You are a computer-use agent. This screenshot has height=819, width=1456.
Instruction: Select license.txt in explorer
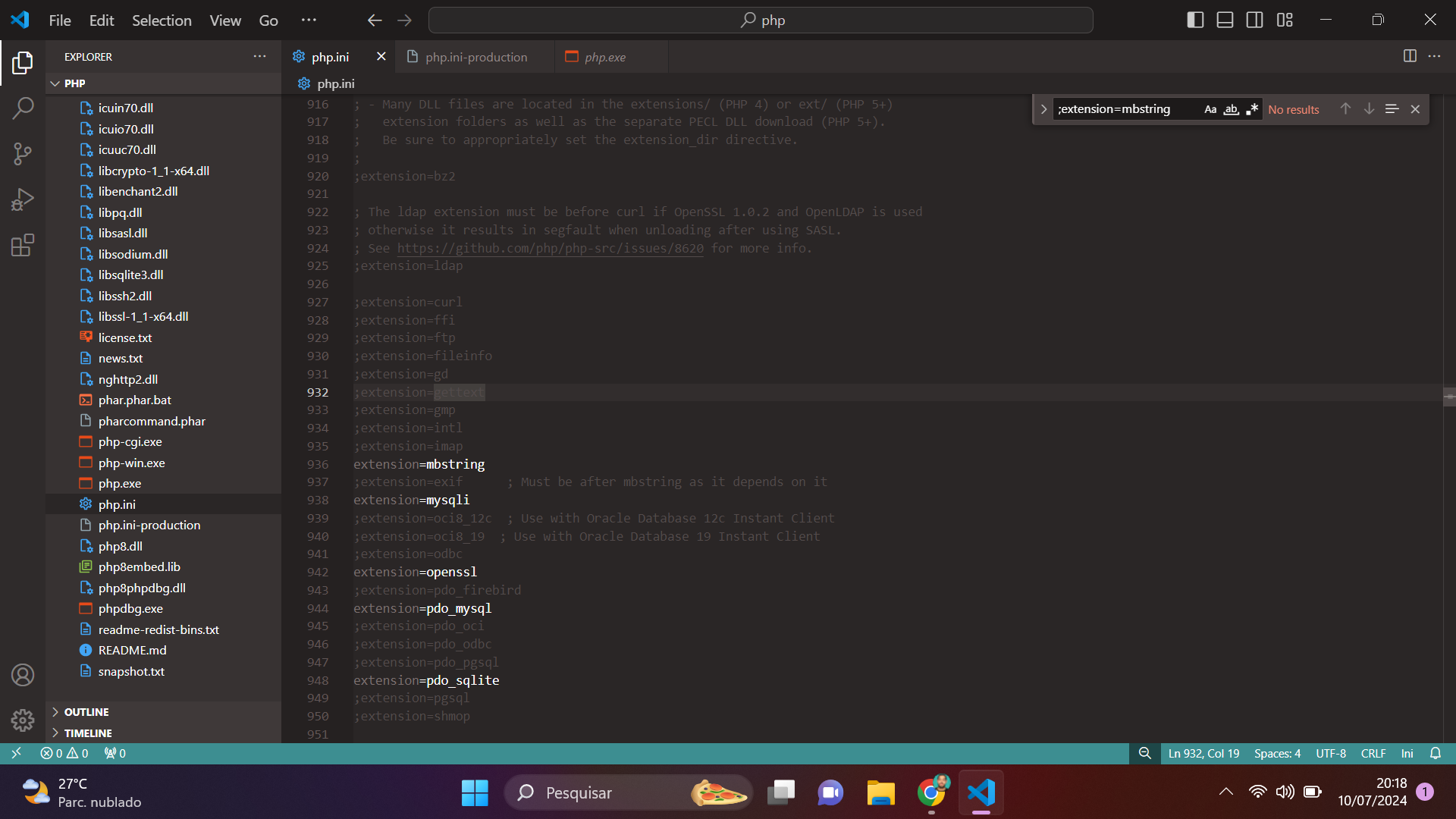[x=163, y=337]
